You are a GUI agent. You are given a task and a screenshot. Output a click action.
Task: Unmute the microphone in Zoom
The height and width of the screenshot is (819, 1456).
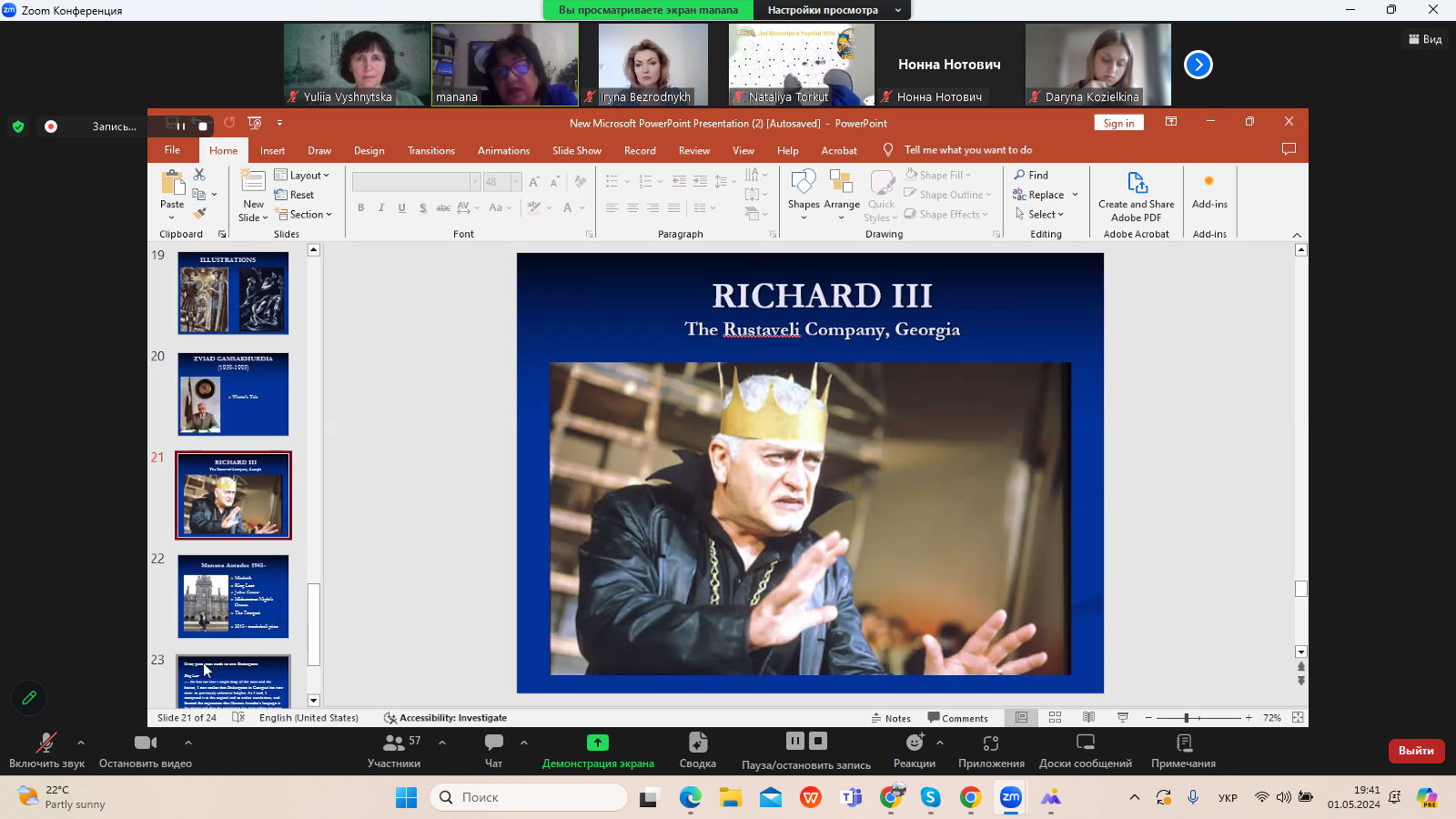tap(46, 750)
